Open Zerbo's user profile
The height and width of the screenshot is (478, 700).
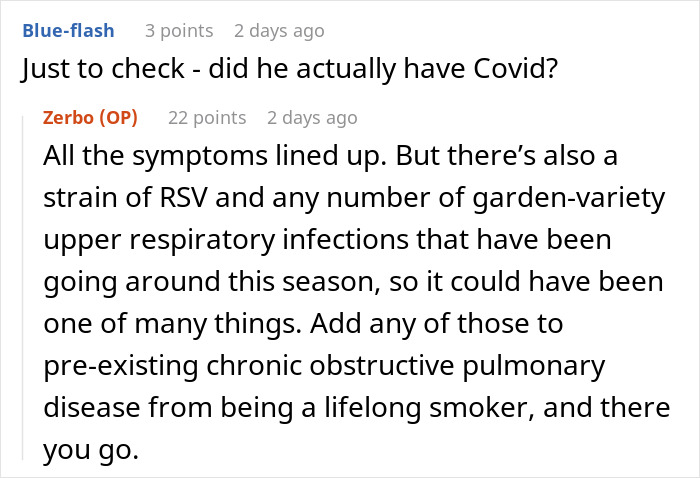pos(70,117)
